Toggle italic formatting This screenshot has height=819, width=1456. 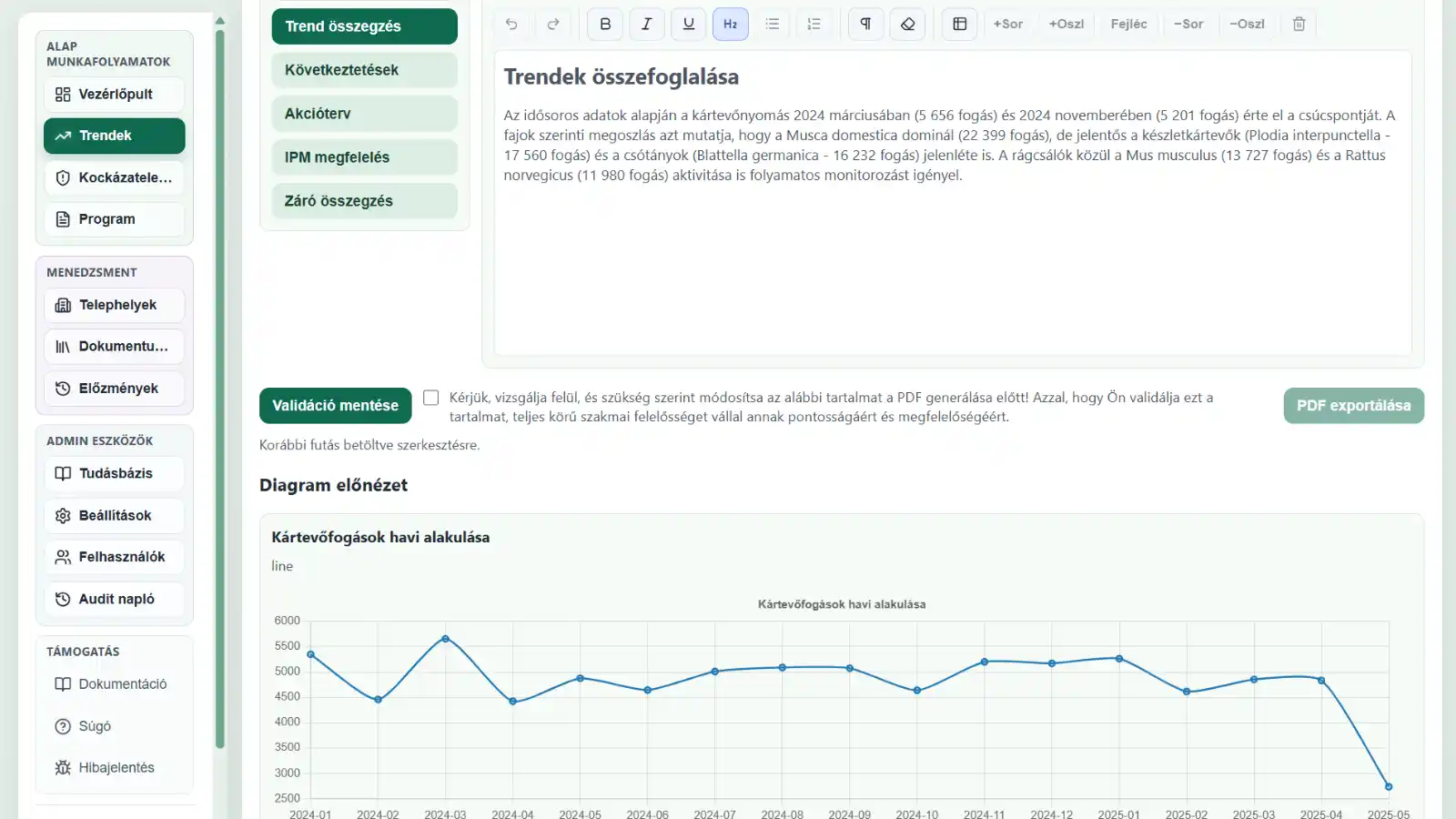[646, 25]
